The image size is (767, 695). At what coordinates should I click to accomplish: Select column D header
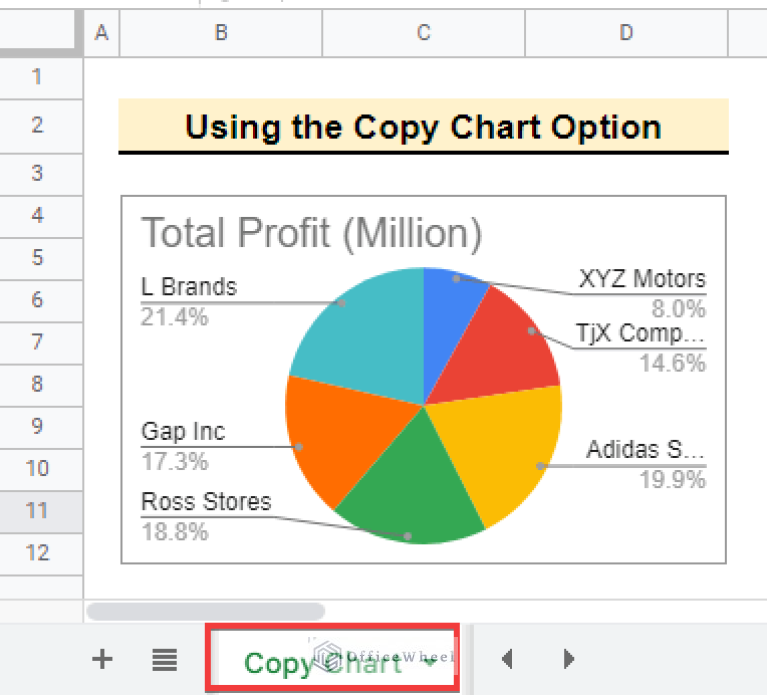pos(626,33)
